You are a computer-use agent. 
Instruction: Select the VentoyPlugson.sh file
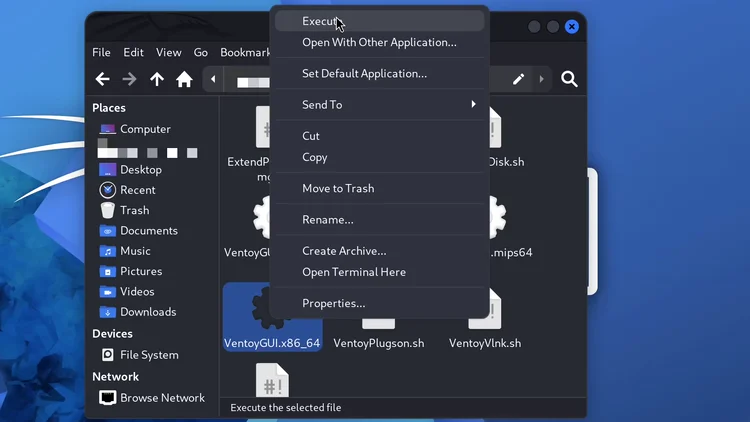(378, 335)
